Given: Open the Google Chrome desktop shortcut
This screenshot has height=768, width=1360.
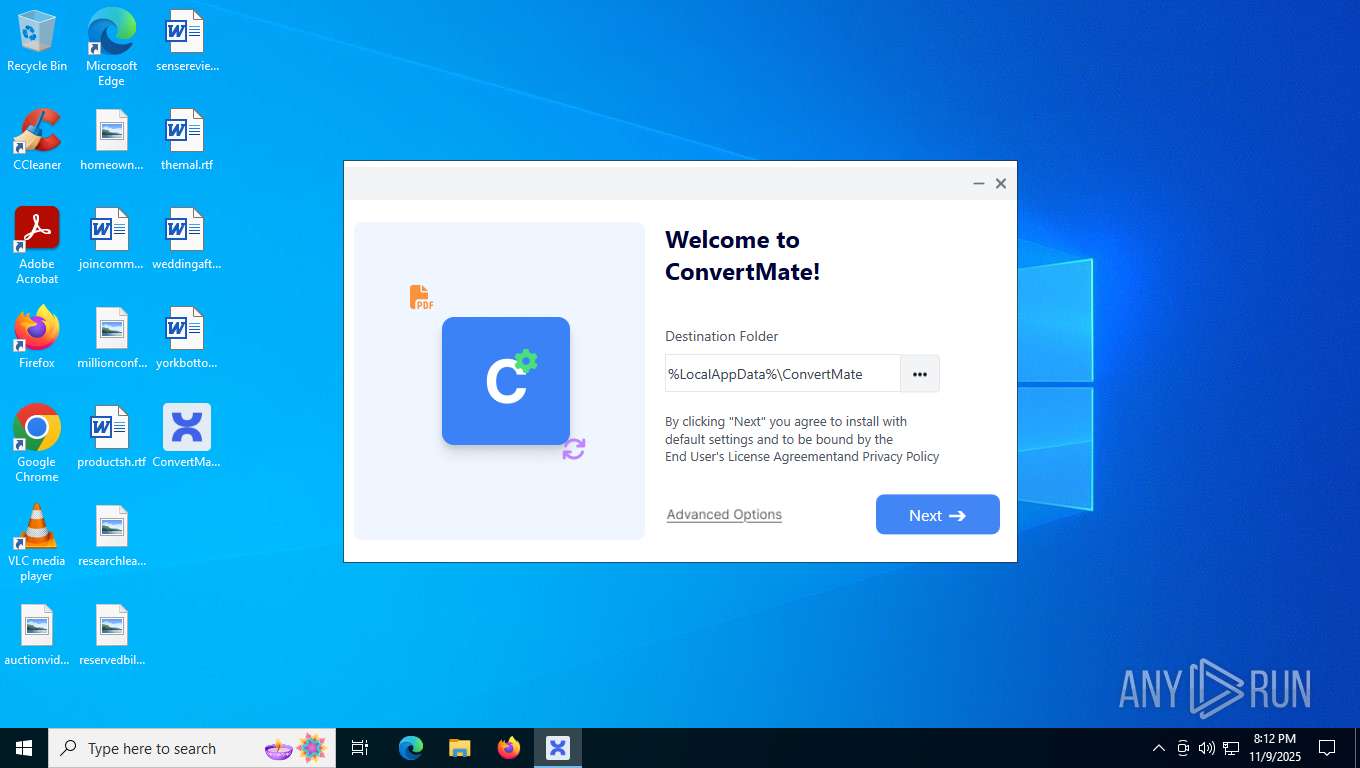Looking at the screenshot, I should [x=37, y=444].
